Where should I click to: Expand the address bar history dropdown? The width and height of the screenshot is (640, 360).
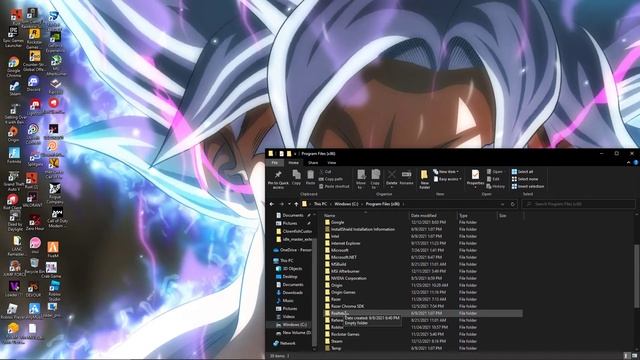(x=502, y=204)
